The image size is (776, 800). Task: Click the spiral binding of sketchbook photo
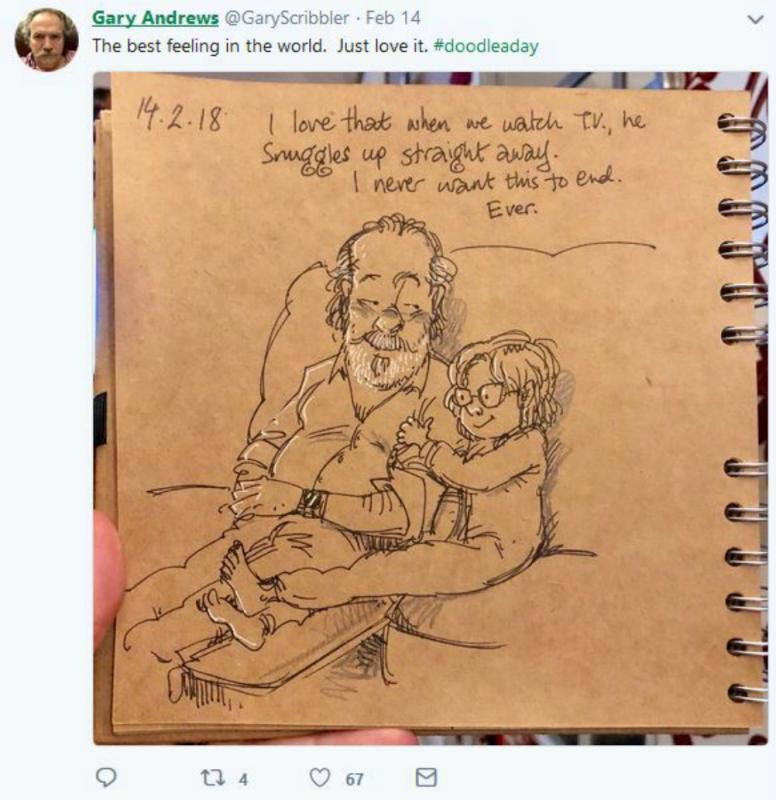pyautogui.click(x=744, y=408)
